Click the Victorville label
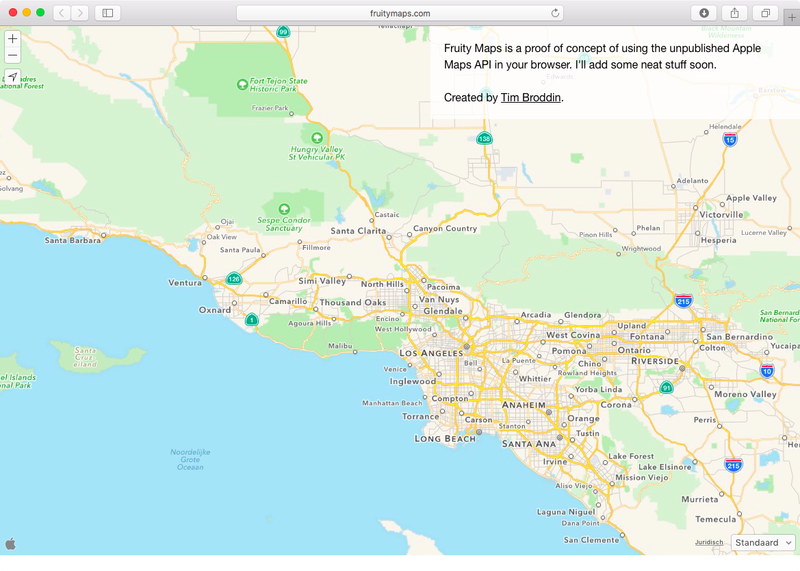 (721, 215)
